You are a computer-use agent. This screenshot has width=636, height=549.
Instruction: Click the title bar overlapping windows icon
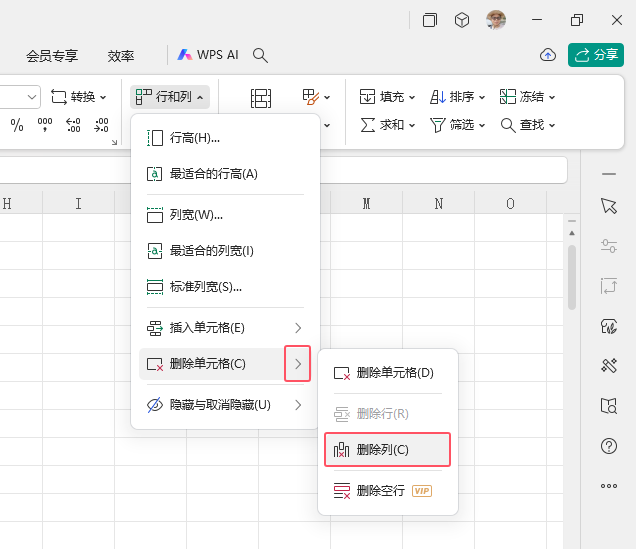point(430,19)
